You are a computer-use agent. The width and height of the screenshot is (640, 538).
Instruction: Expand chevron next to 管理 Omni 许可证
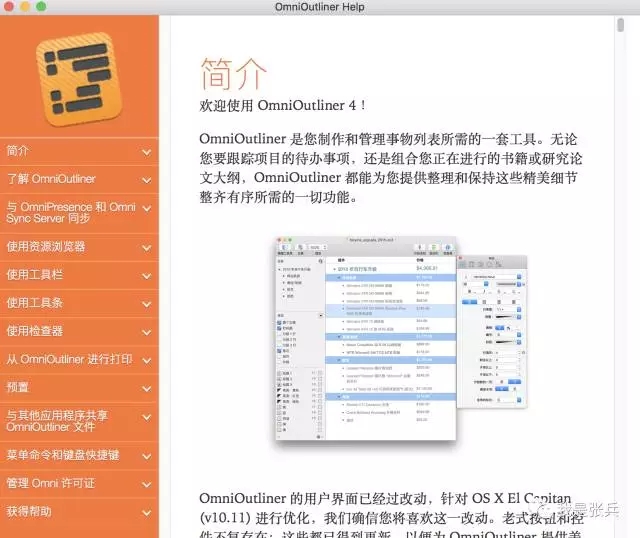point(147,485)
